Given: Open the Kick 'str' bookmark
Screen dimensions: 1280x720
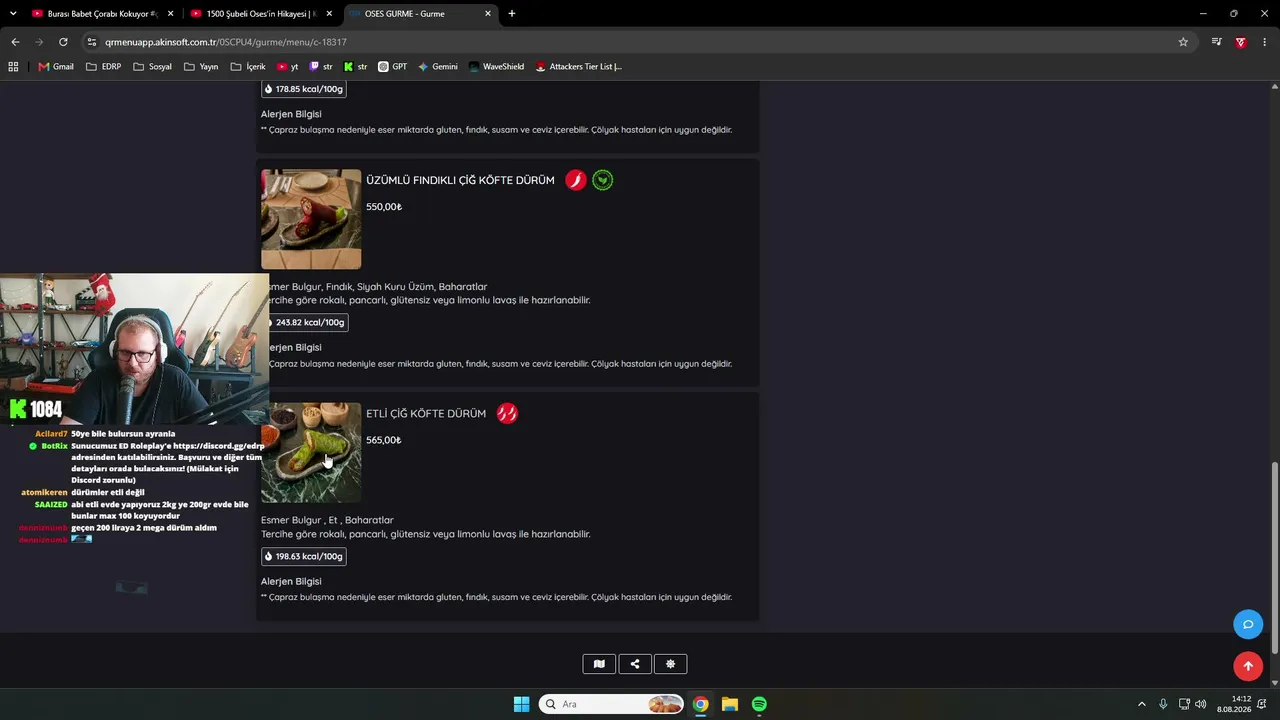Looking at the screenshot, I should 355,67.
